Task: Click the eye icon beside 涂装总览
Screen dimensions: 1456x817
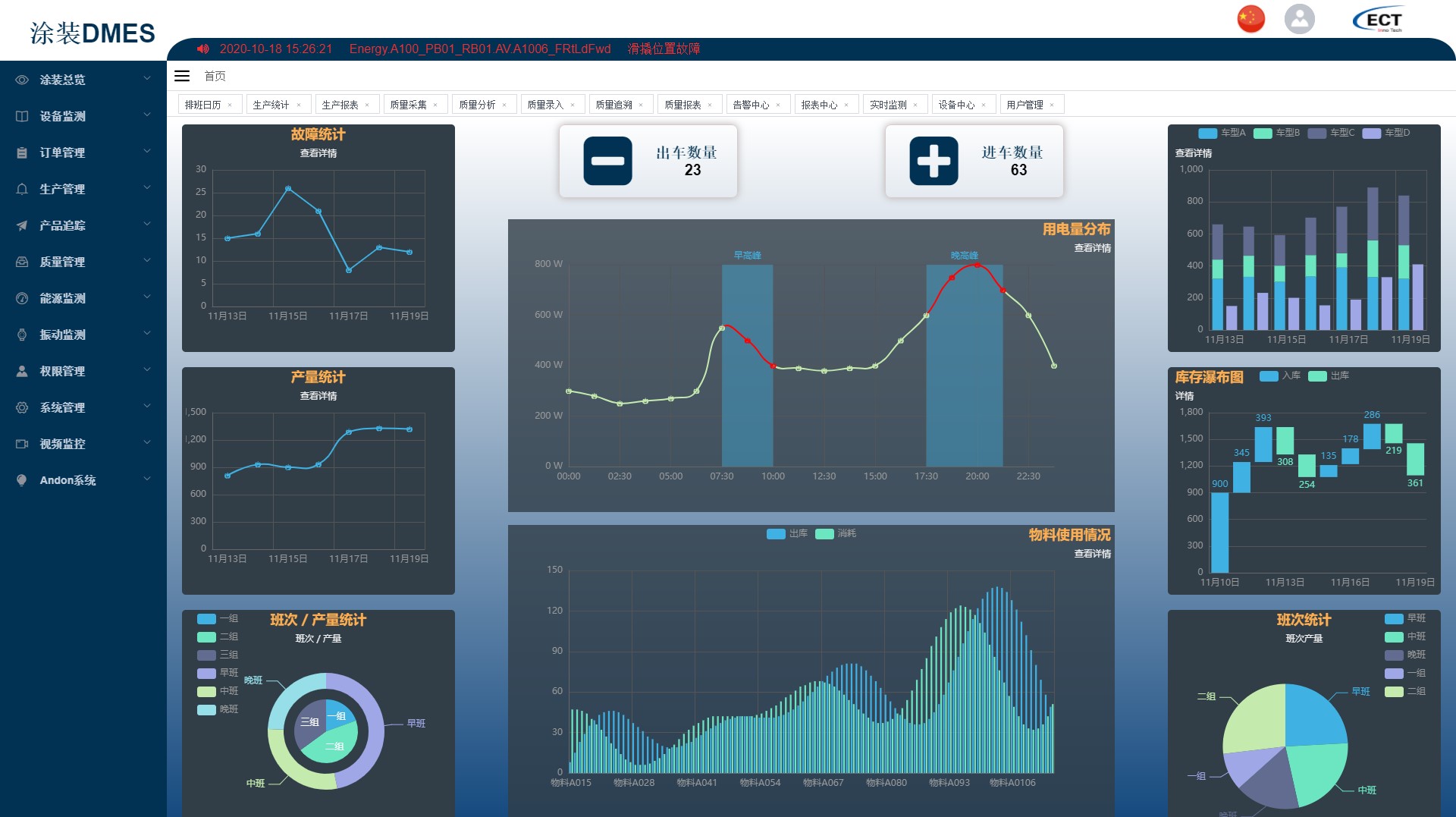Action: click(x=22, y=80)
